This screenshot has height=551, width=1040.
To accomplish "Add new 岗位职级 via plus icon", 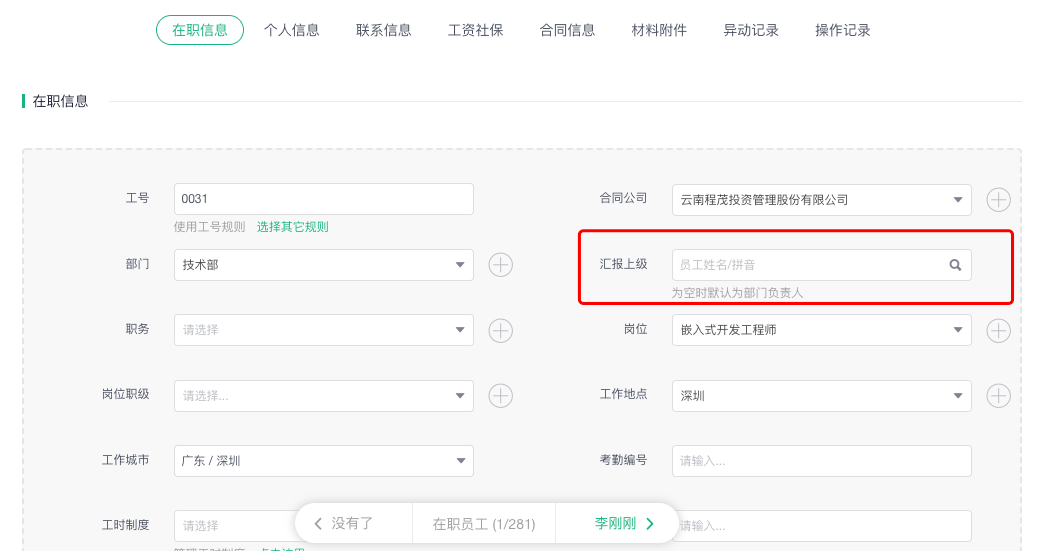I will [501, 396].
